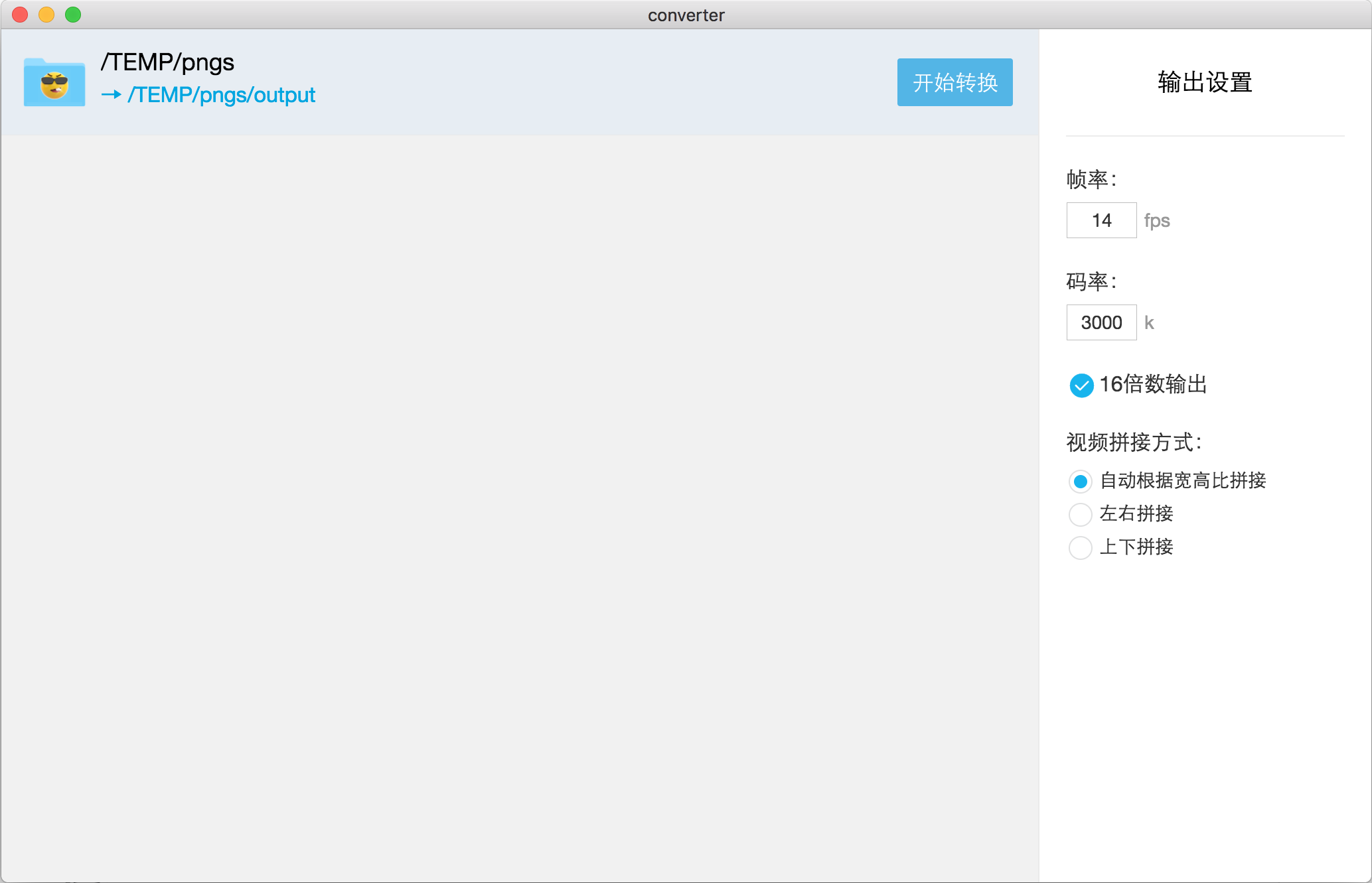
Task: Select 自动根据宽高比拼接 radio option
Action: (x=1081, y=481)
